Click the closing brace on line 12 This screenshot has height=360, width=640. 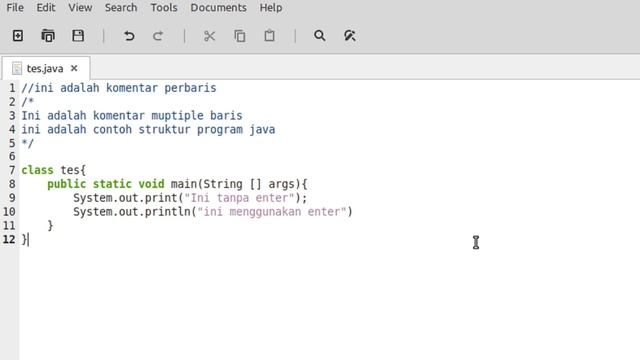[24, 240]
